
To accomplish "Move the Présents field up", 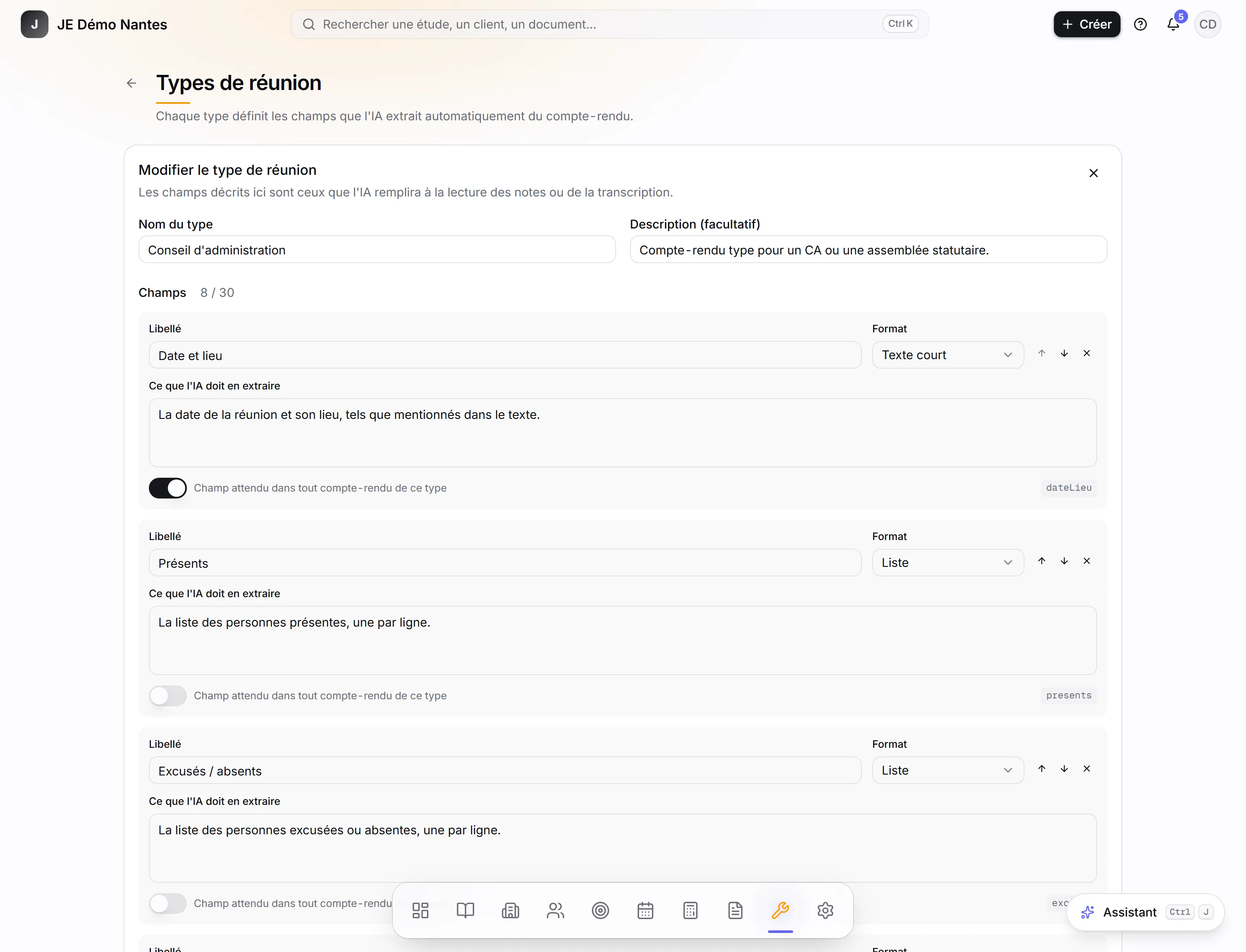I will click(1041, 561).
